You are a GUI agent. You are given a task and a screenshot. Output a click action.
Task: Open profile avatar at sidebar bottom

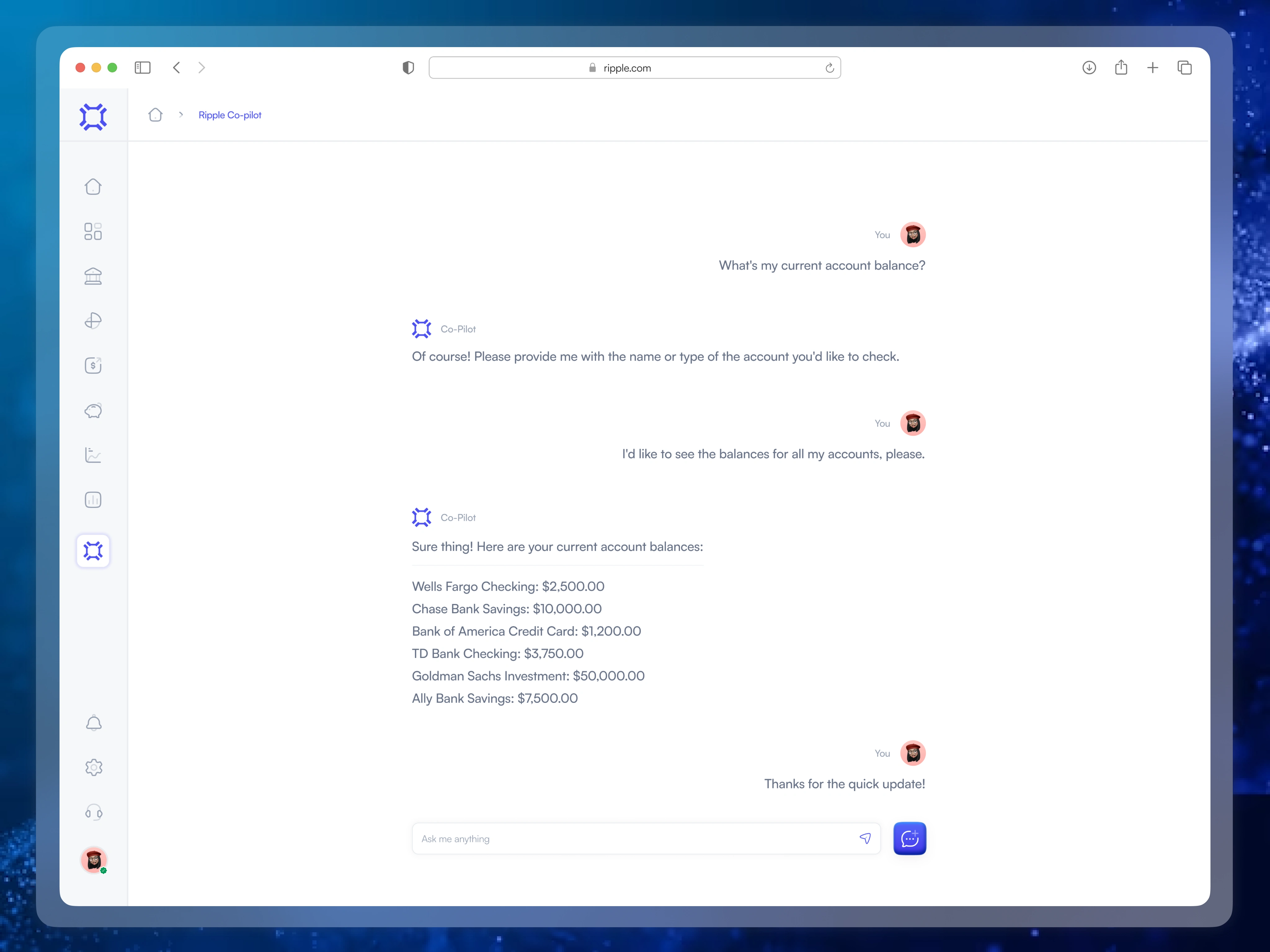point(94,860)
